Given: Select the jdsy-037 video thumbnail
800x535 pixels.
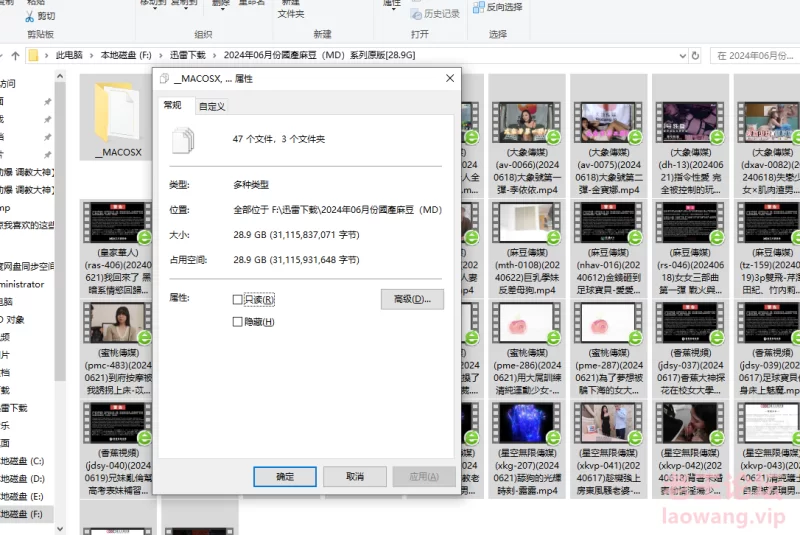Looking at the screenshot, I should point(690,322).
